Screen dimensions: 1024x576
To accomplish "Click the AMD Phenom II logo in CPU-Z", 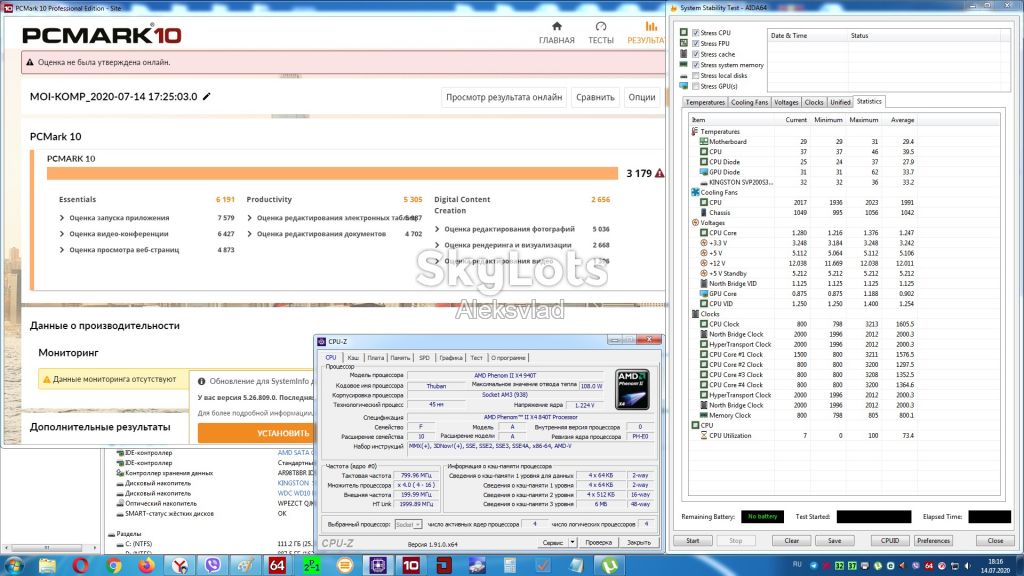I will [632, 390].
